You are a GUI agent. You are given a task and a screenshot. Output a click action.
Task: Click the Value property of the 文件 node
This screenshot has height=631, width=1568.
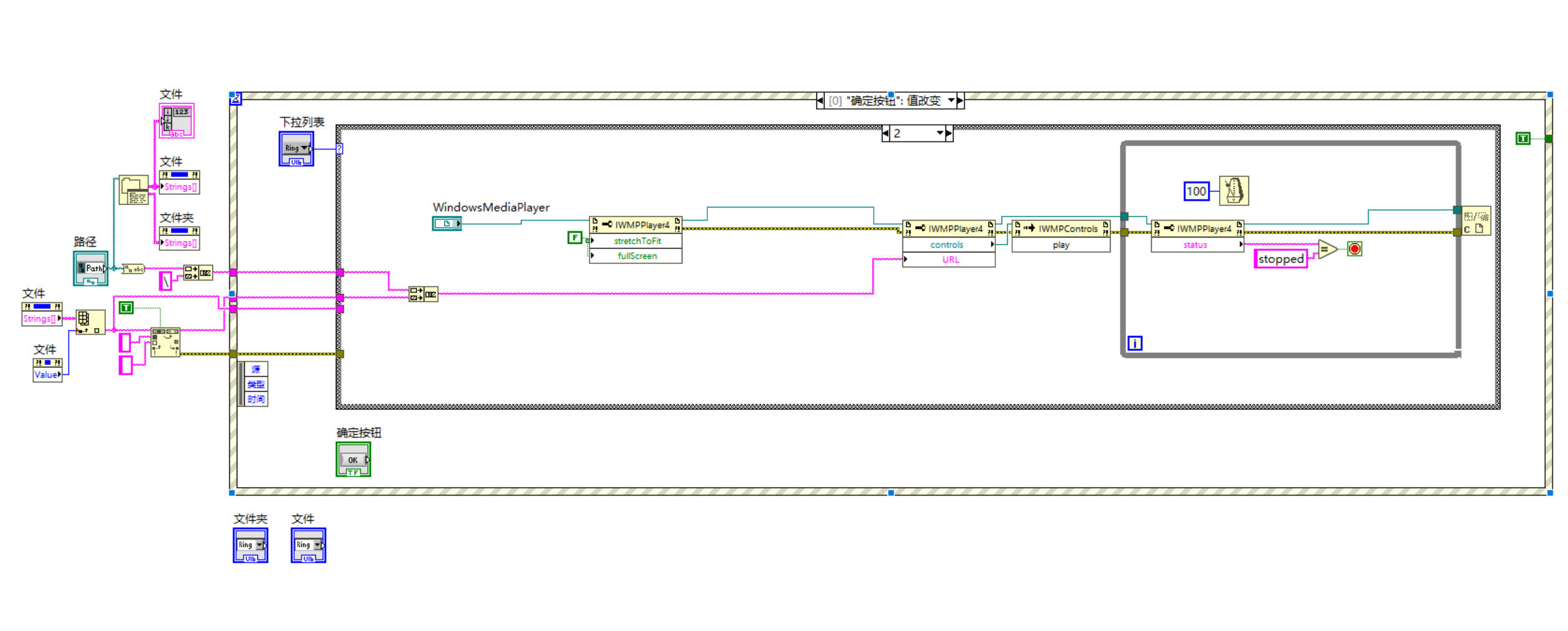tap(47, 375)
